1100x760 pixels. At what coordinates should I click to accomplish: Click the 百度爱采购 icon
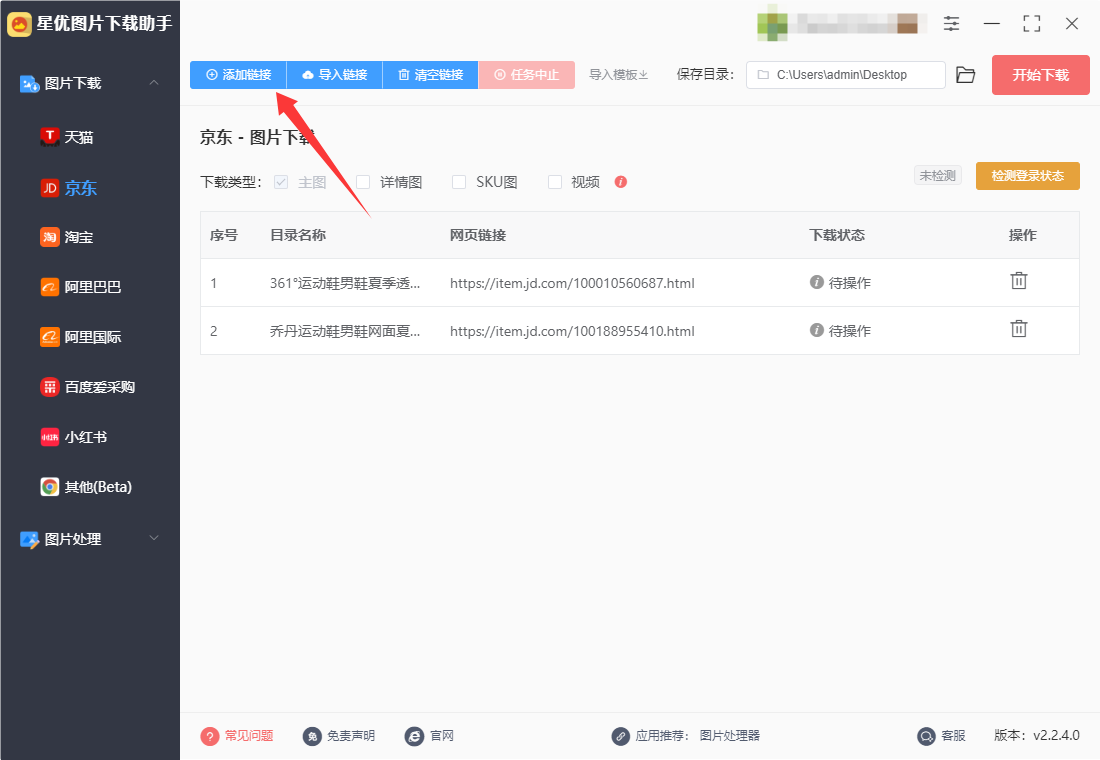tap(49, 387)
